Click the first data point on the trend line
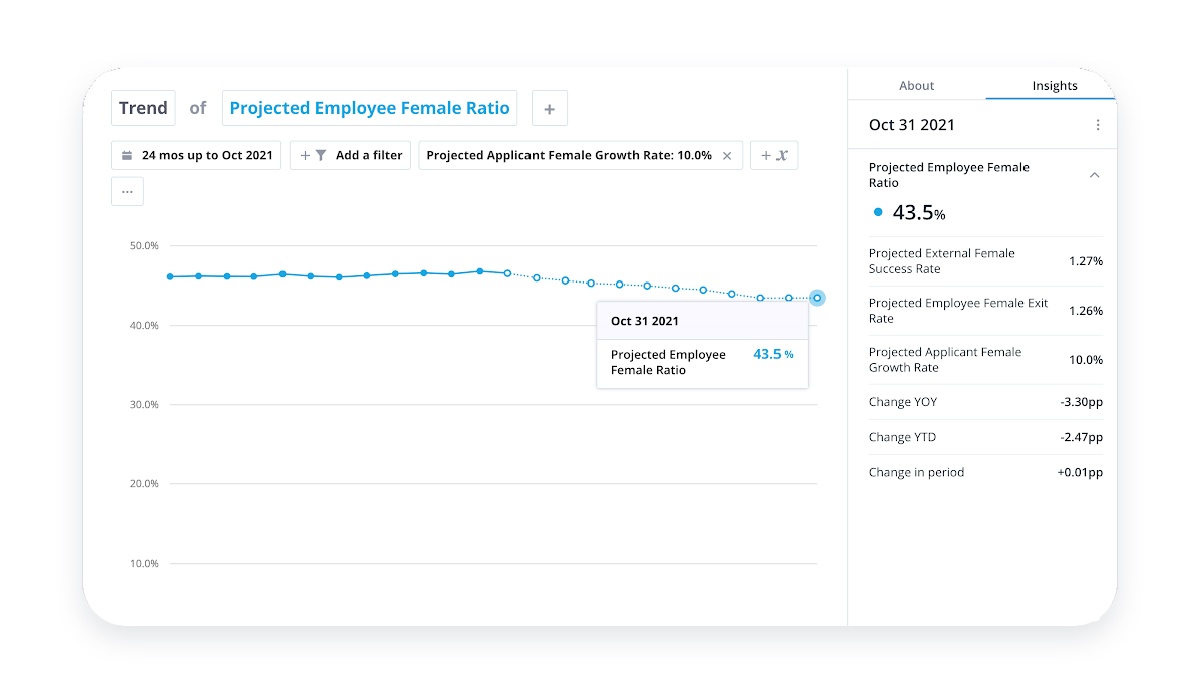Screen dimensions: 1200x700 (170, 276)
